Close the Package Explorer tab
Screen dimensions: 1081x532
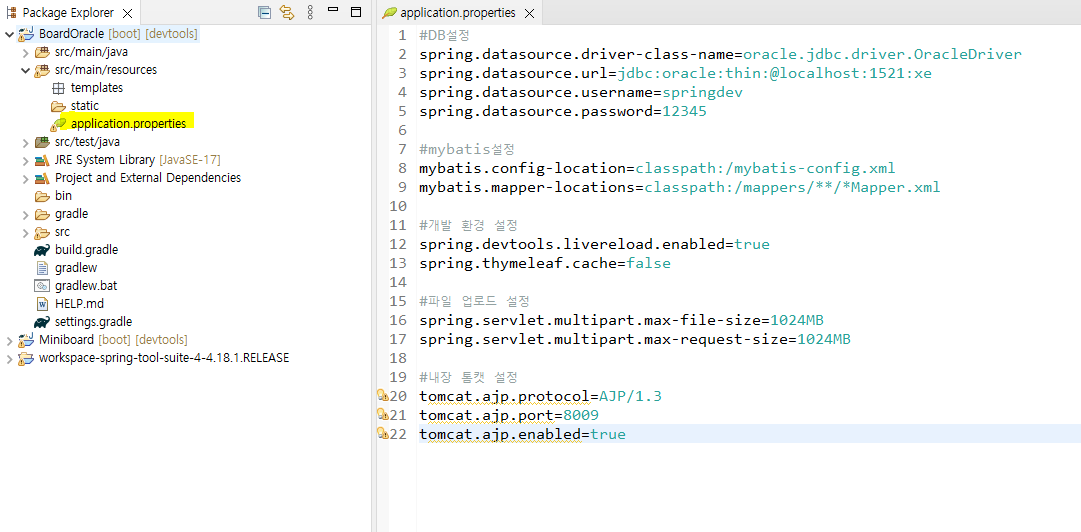click(x=128, y=13)
